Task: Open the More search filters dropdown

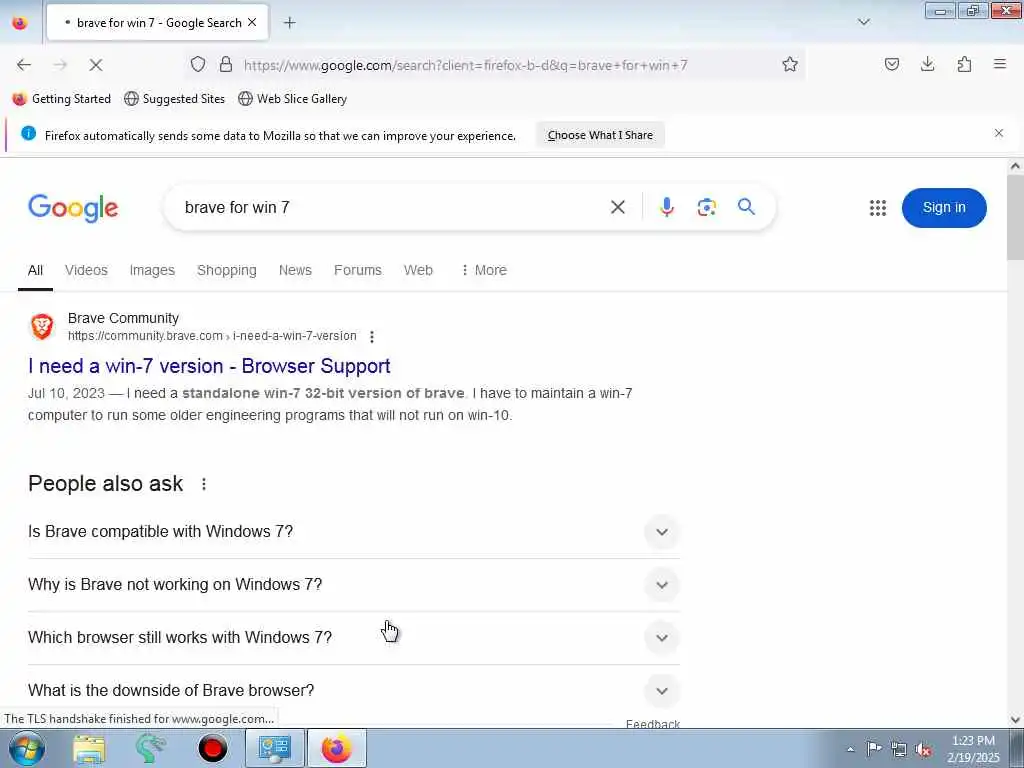Action: (484, 270)
